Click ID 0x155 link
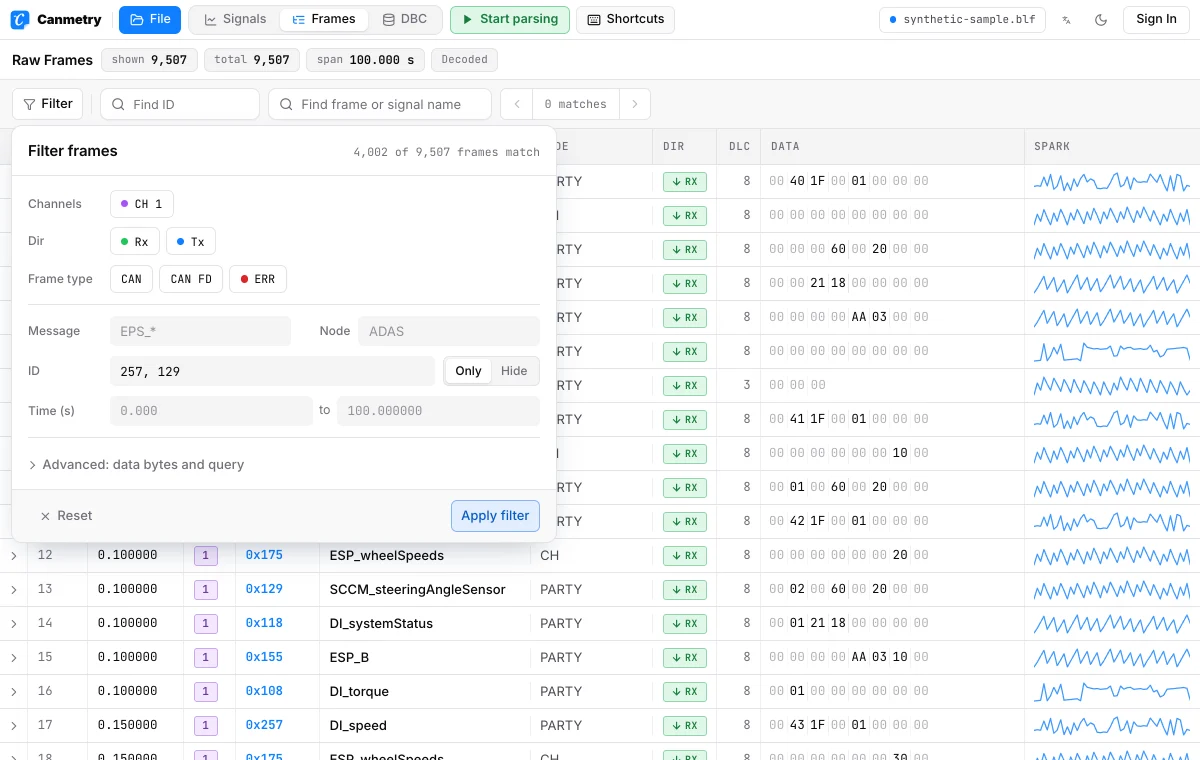The height and width of the screenshot is (760, 1200). [264, 658]
